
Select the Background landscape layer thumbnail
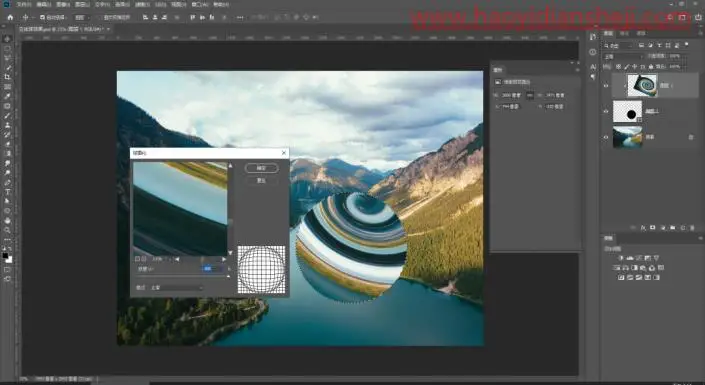(627, 137)
